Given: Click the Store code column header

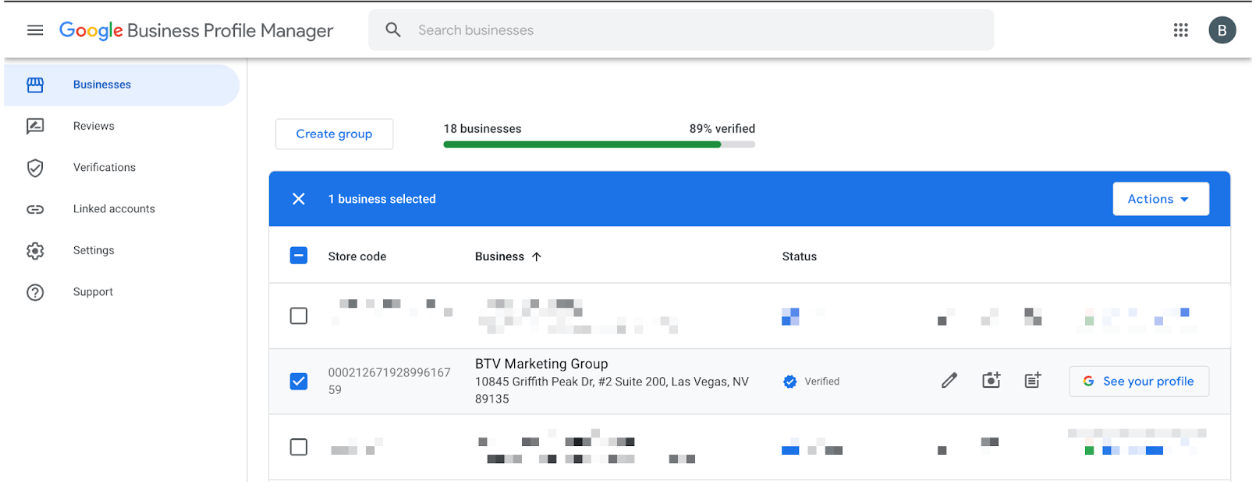Looking at the screenshot, I should coord(357,257).
